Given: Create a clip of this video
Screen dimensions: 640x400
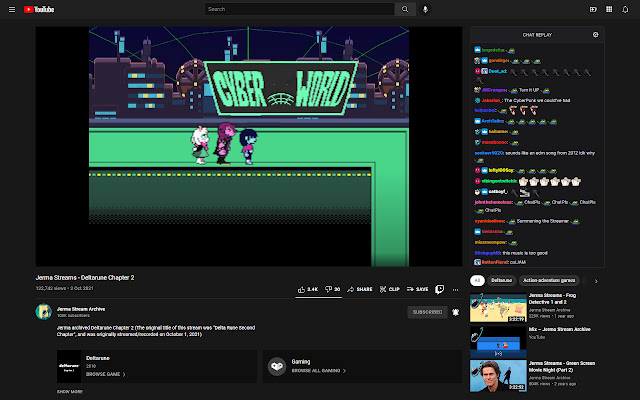Looking at the screenshot, I should (x=389, y=289).
